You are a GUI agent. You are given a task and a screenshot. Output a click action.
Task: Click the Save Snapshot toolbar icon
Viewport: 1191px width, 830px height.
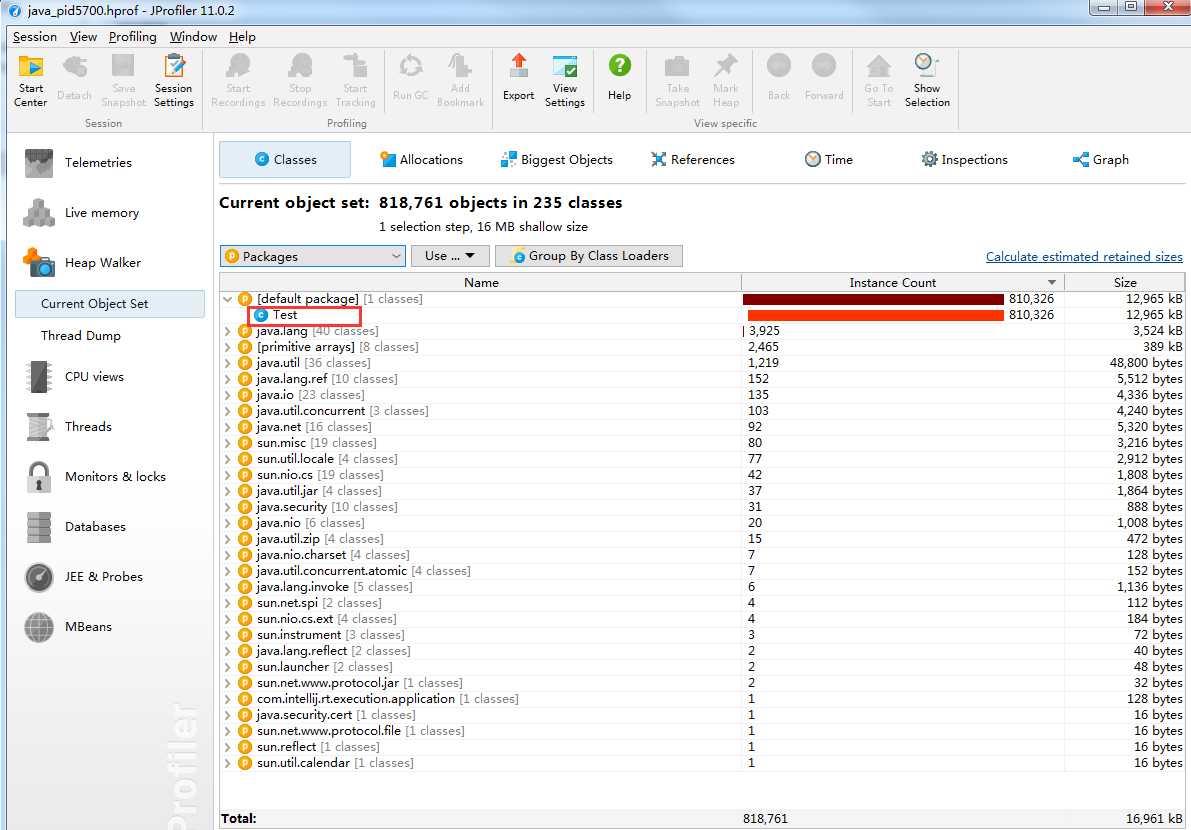click(123, 80)
